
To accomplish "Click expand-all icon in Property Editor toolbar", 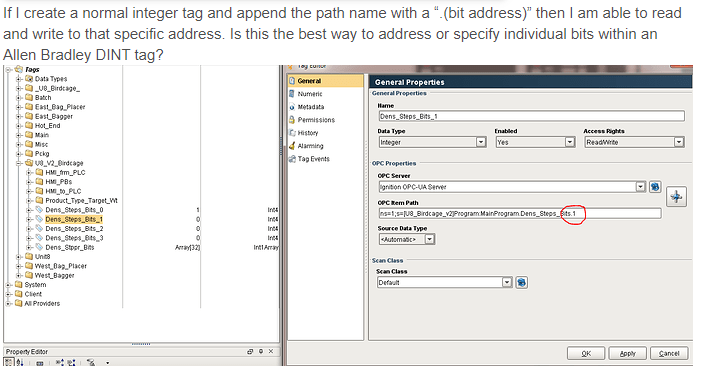I will pyautogui.click(x=60, y=363).
